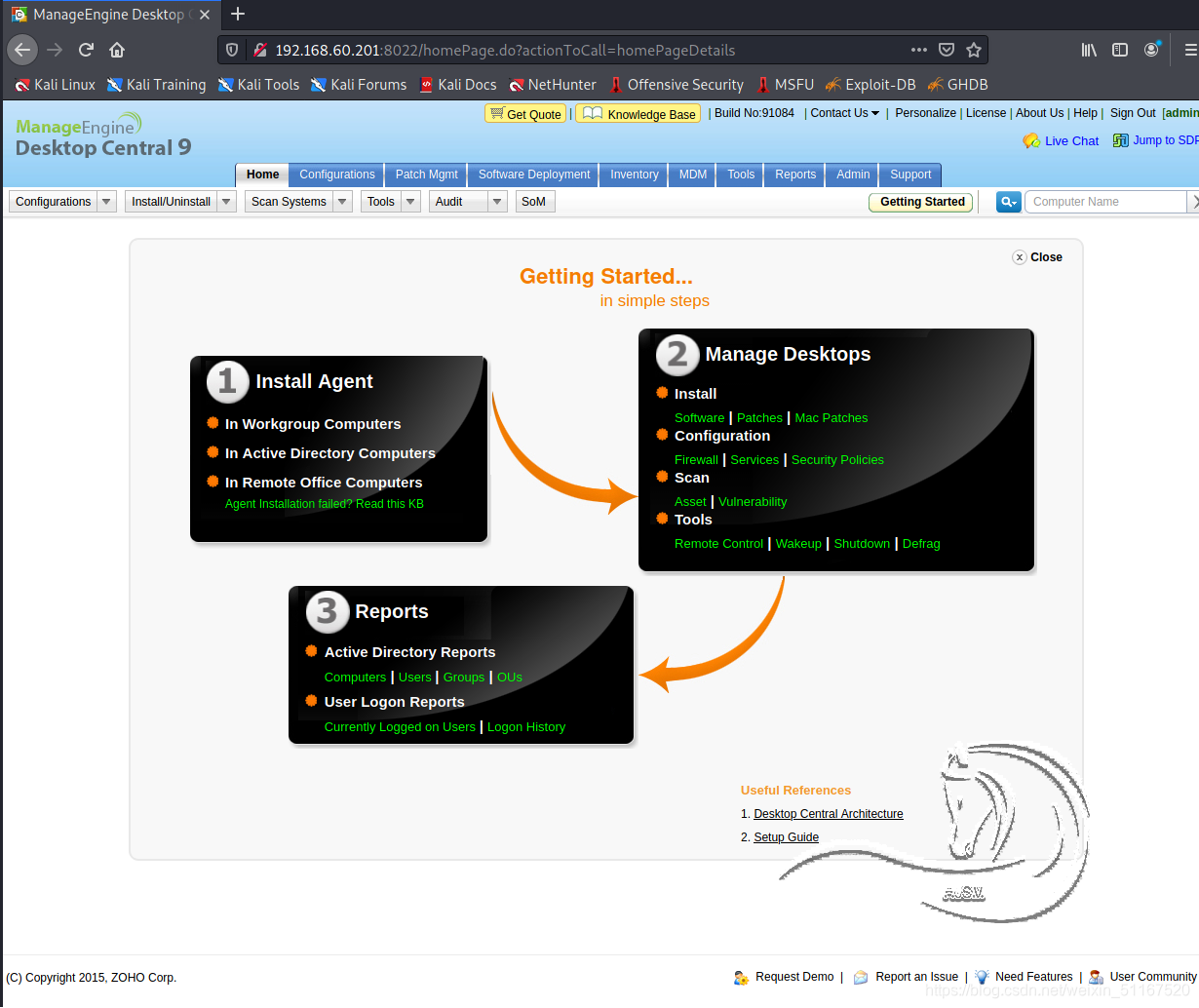The width and height of the screenshot is (1199, 1008).
Task: Open the Personalize link
Action: pos(925,113)
